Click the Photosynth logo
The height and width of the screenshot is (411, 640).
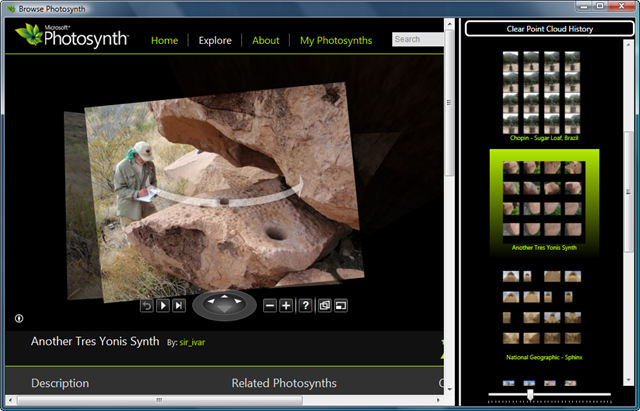(72, 39)
